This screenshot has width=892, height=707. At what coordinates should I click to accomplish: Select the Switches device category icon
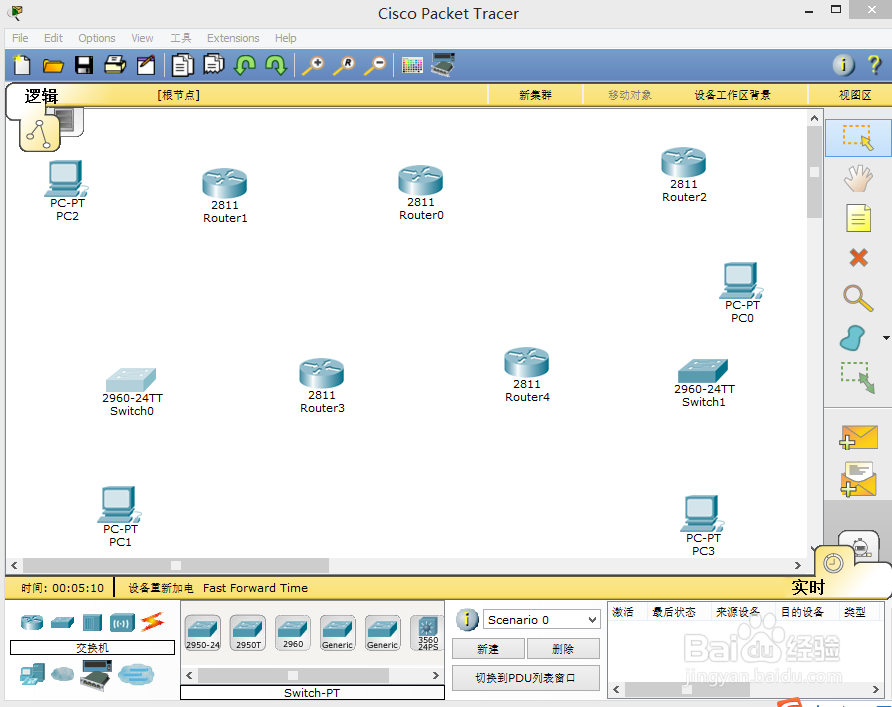[63, 623]
